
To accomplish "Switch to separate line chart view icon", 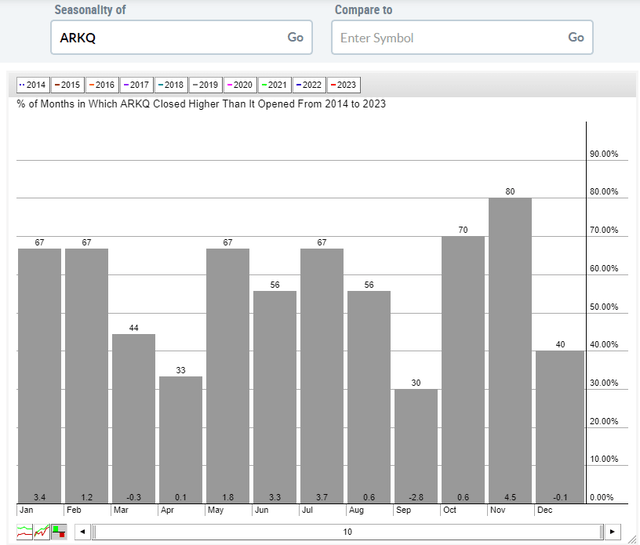I will (24, 532).
